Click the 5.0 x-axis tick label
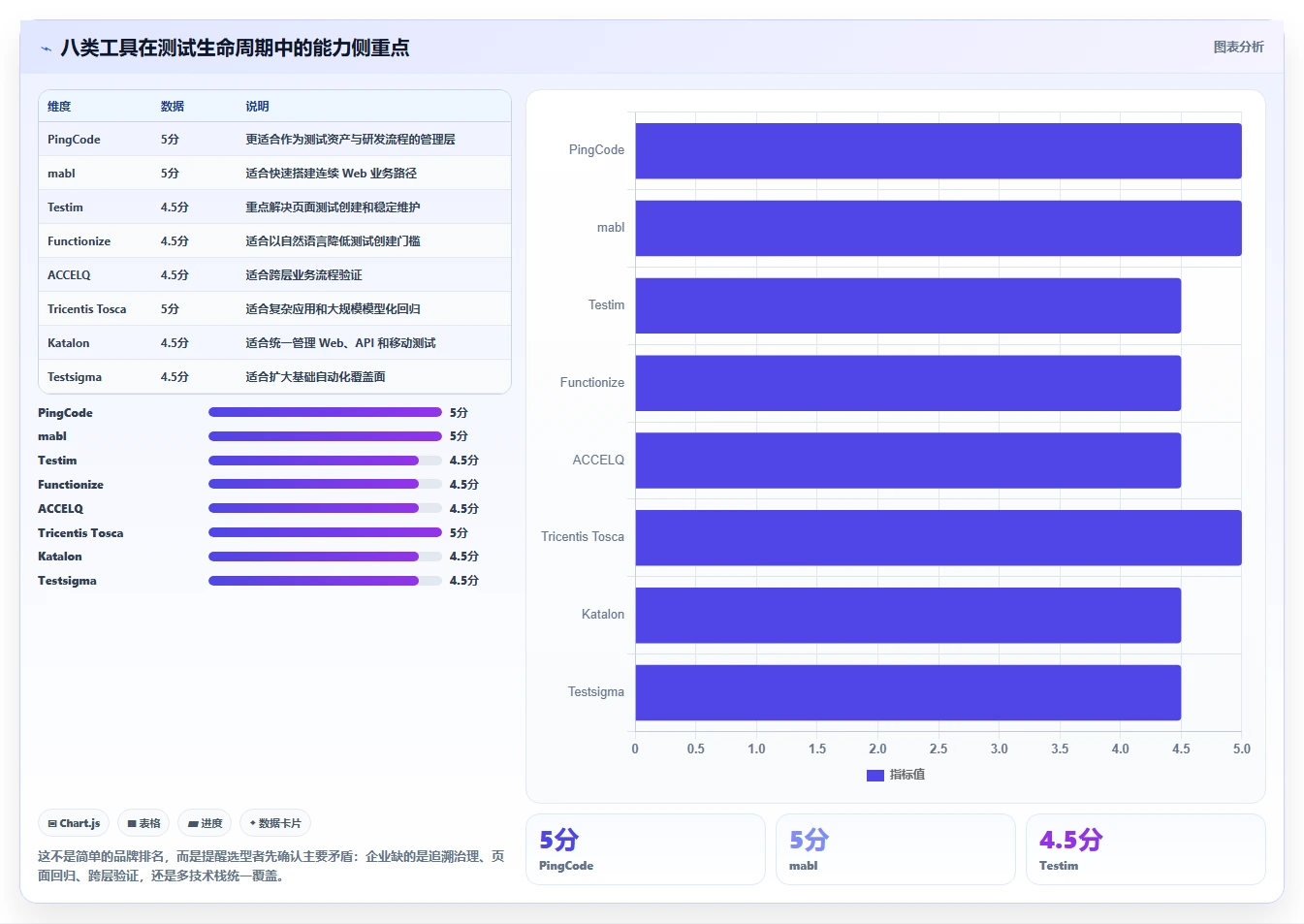The height and width of the screenshot is (924, 1304). click(x=1242, y=749)
